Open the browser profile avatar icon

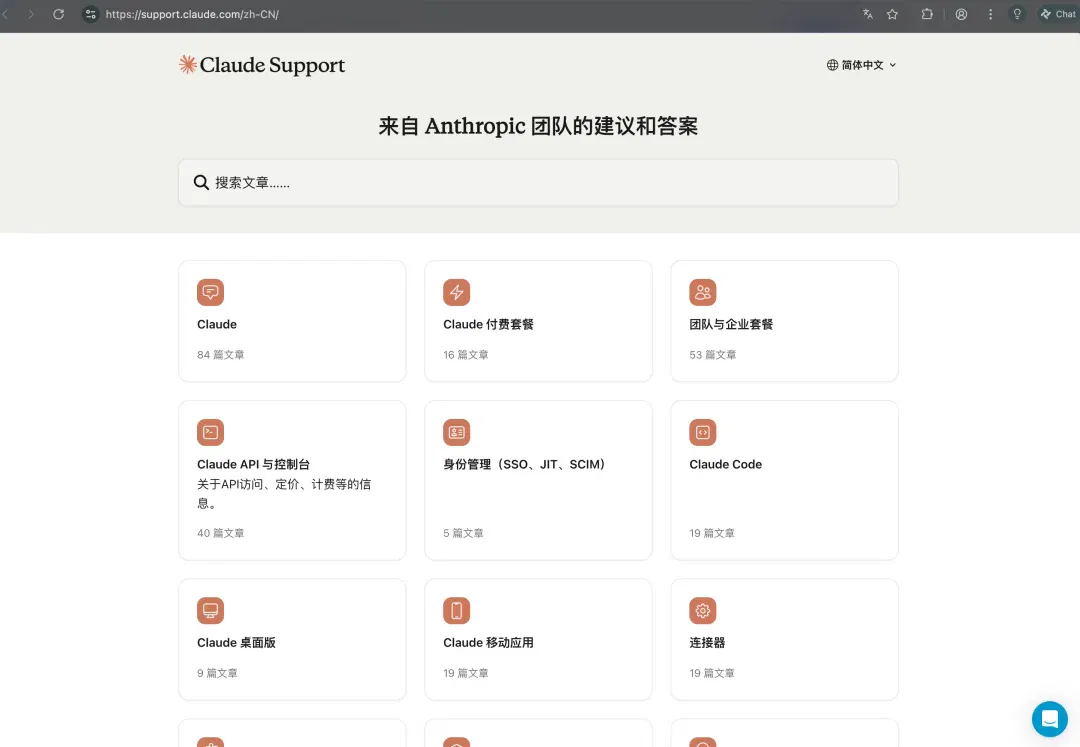961,14
